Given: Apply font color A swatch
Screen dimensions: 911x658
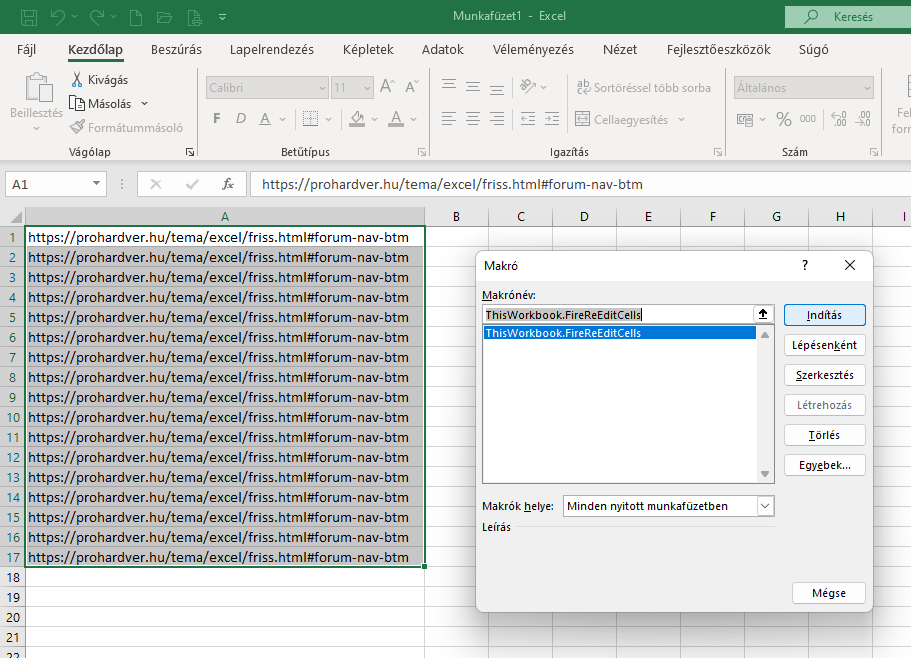Looking at the screenshot, I should (396, 119).
